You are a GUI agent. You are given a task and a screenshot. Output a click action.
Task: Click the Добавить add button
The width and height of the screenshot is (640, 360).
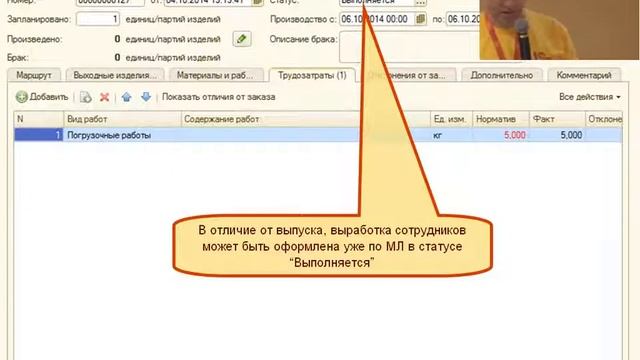tap(42, 97)
